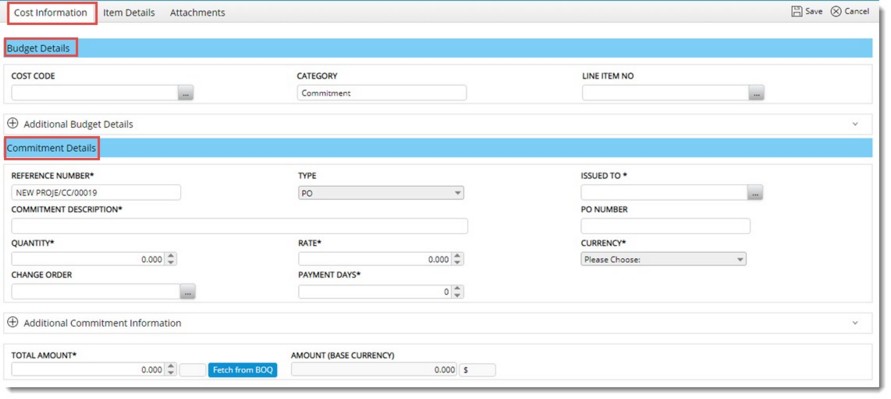Image resolution: width=891 pixels, height=399 pixels.
Task: Open Change Order lookup ellipsis button
Action: (188, 292)
